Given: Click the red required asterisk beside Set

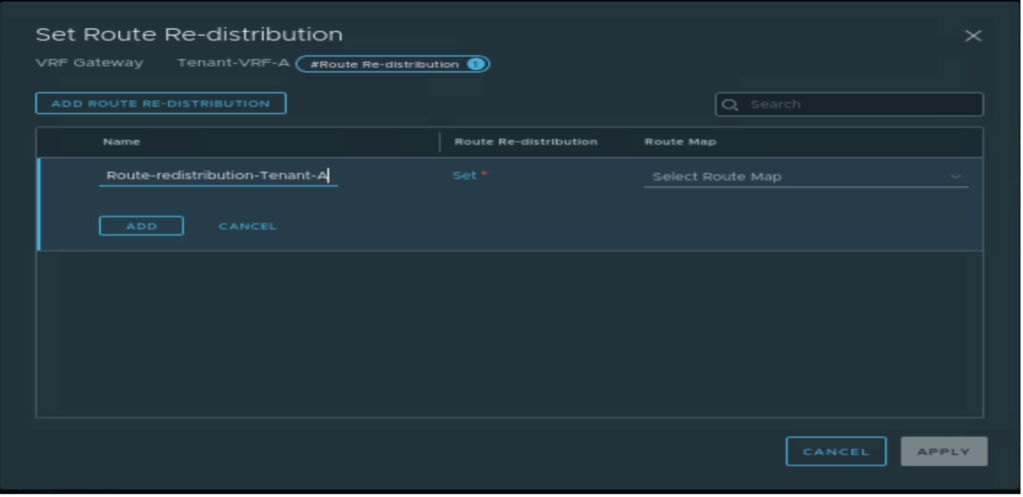Looking at the screenshot, I should pyautogui.click(x=485, y=175).
